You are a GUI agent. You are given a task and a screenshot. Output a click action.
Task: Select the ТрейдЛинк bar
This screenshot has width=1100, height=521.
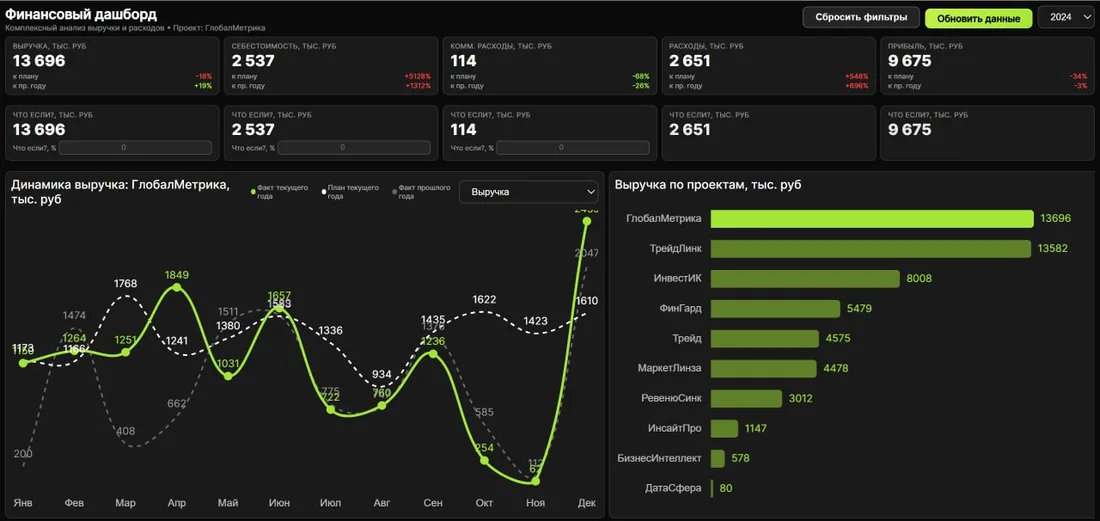(x=871, y=248)
